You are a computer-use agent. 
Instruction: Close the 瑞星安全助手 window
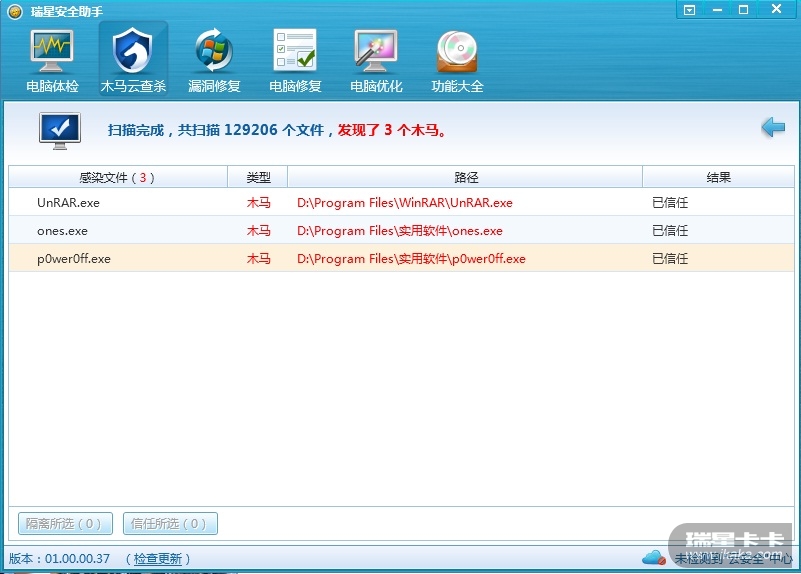coord(776,9)
